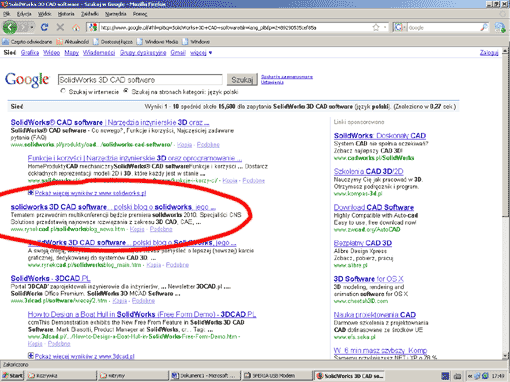Open the Historia menu
The width and height of the screenshot is (510, 382).
point(66,14)
